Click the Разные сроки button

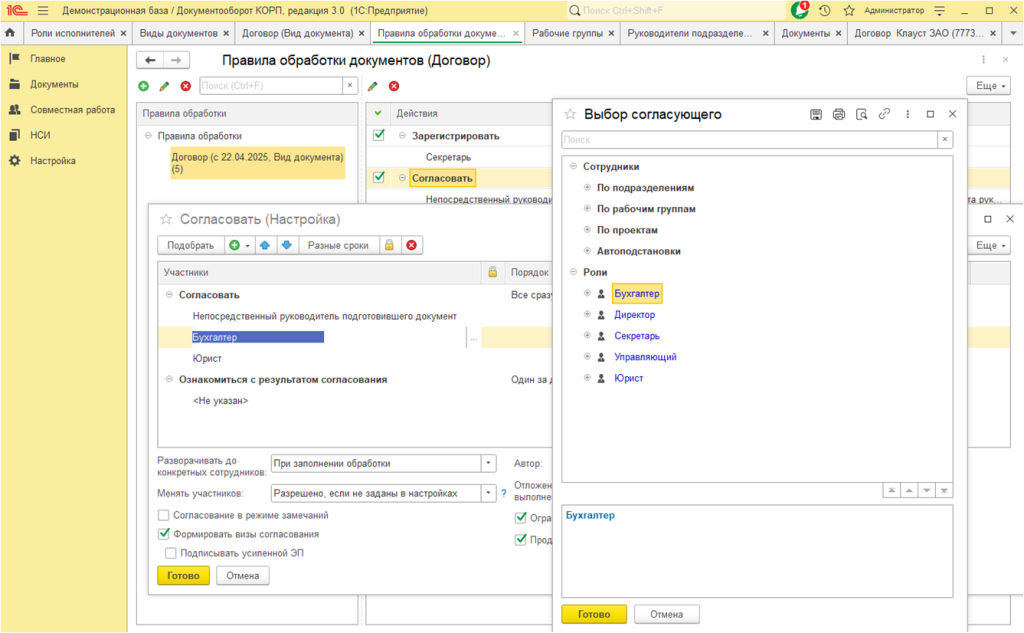point(338,245)
